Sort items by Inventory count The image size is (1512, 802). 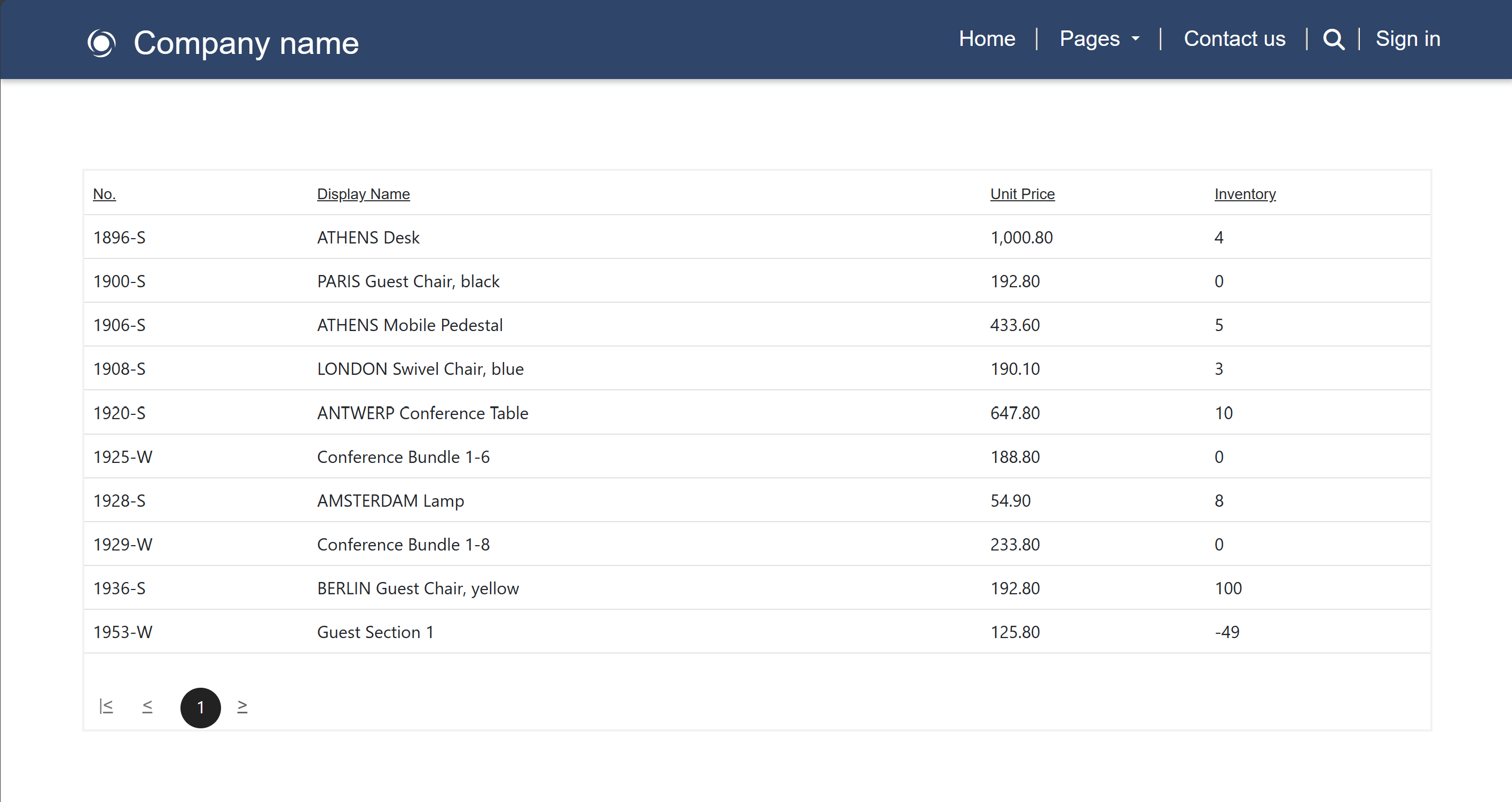pos(1245,194)
